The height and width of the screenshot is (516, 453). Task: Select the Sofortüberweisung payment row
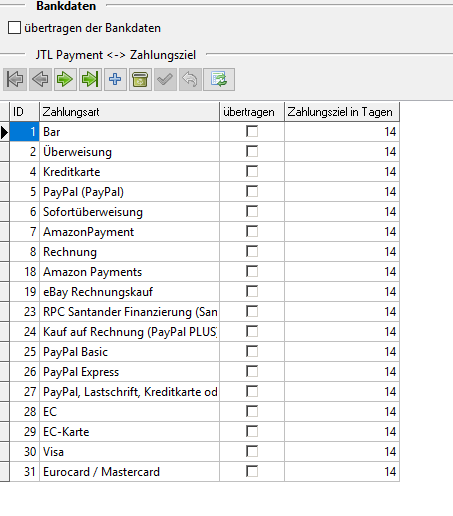[204, 212]
